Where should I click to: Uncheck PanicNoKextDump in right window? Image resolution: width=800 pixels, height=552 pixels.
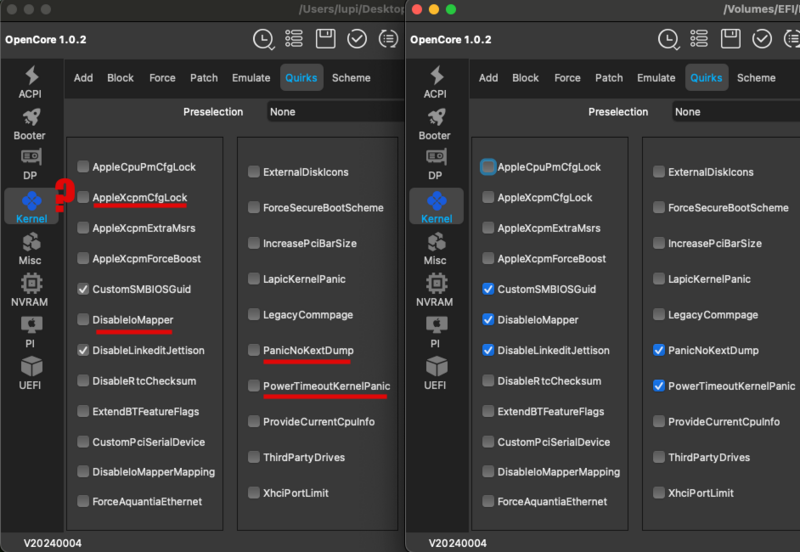(659, 350)
